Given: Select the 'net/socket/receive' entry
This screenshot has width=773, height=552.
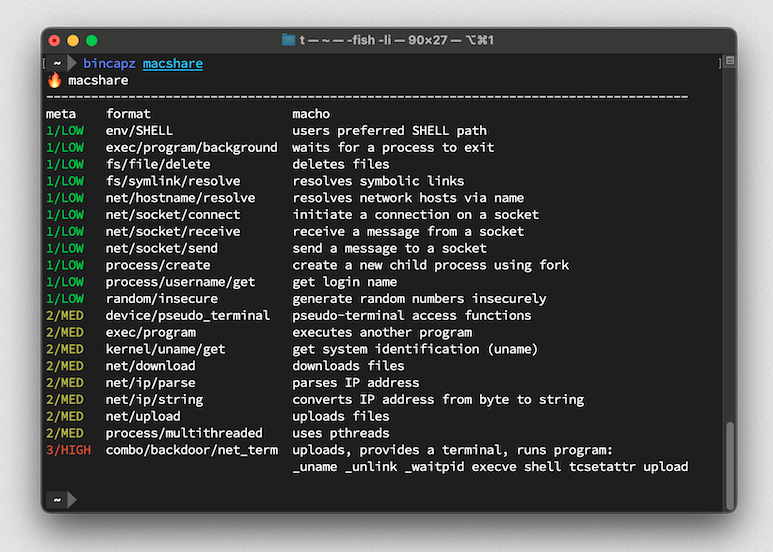Looking at the screenshot, I should pos(173,231).
